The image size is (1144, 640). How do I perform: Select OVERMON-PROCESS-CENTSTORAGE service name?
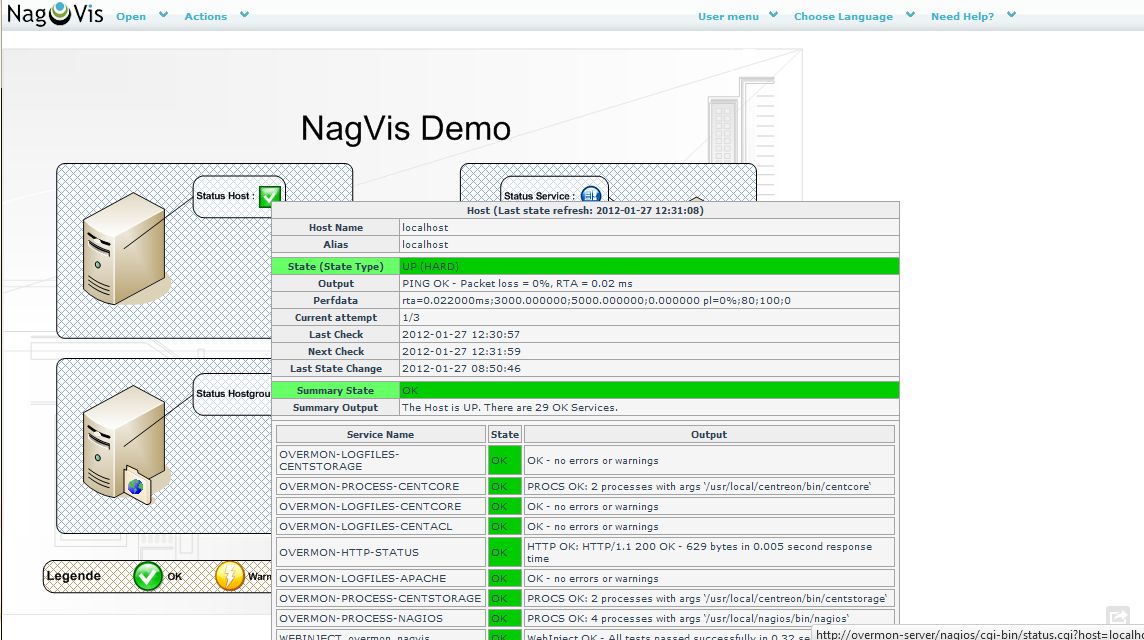380,598
